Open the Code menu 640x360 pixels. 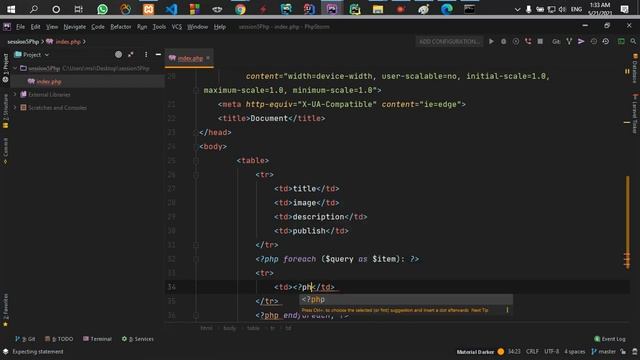pyautogui.click(x=98, y=27)
